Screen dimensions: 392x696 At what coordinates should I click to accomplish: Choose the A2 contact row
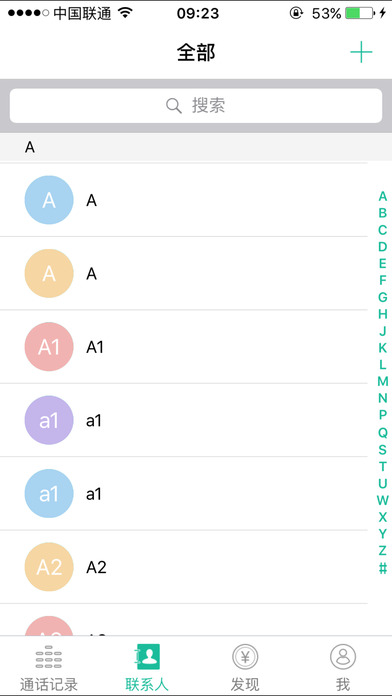[184, 567]
